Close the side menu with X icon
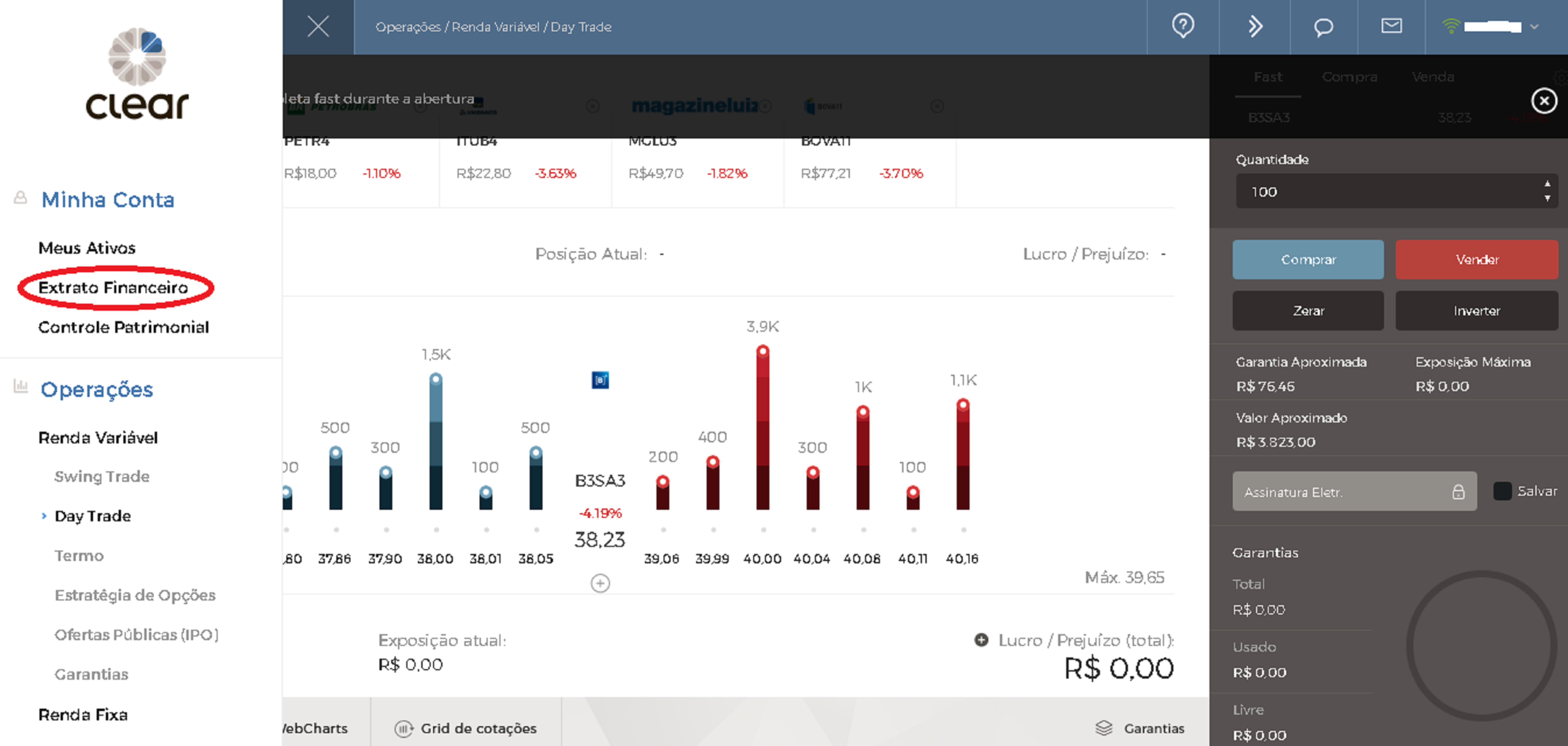This screenshot has width=1568, height=746. point(318,27)
